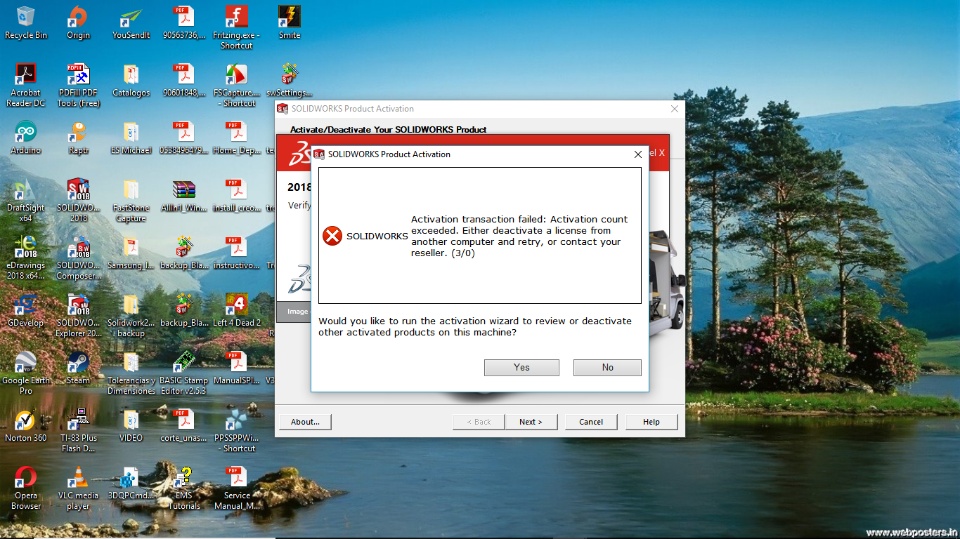Open the ES Michael folder icon
Image resolution: width=960 pixels, height=539 pixels.
pos(131,137)
